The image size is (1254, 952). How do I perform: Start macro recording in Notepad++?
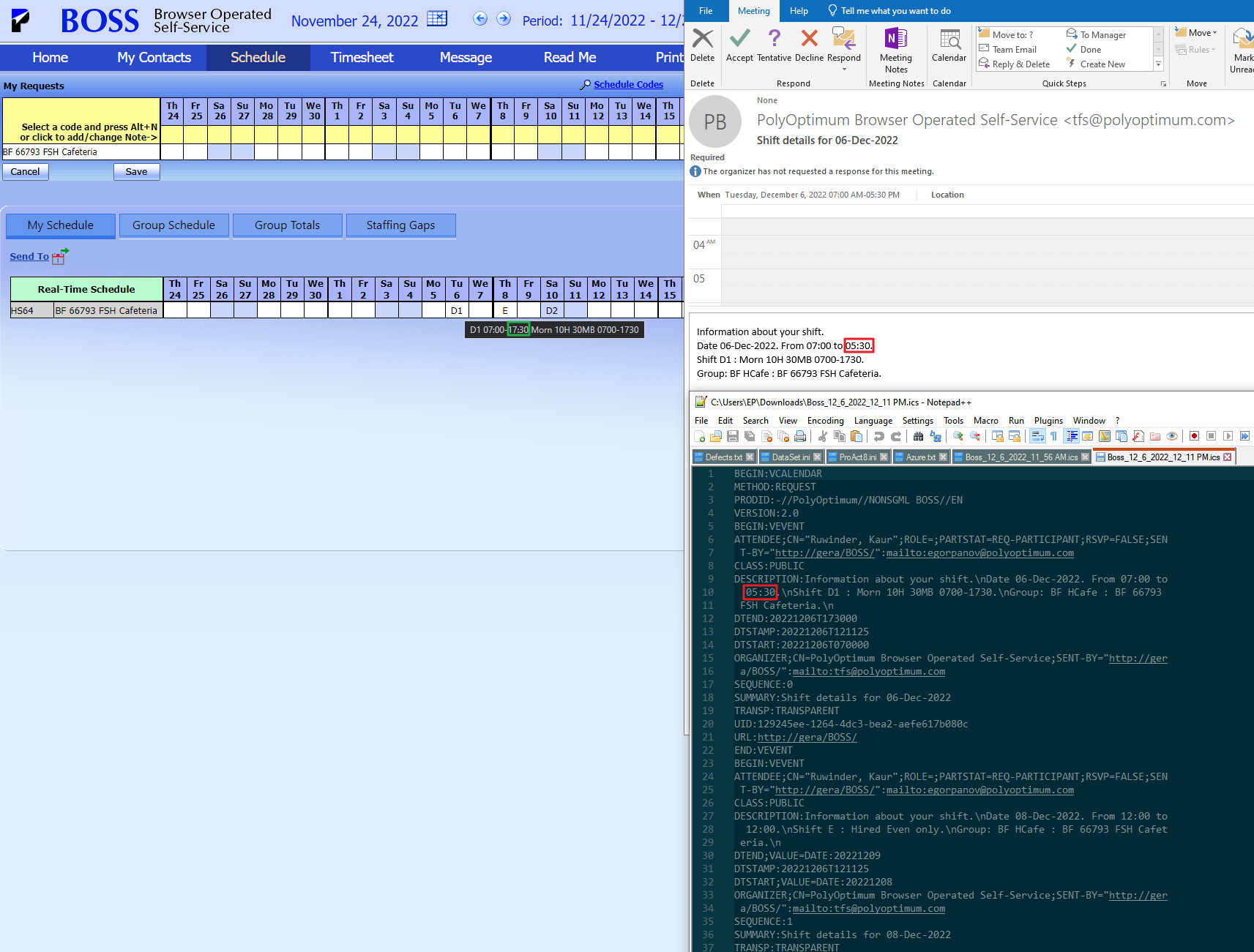coord(1194,436)
